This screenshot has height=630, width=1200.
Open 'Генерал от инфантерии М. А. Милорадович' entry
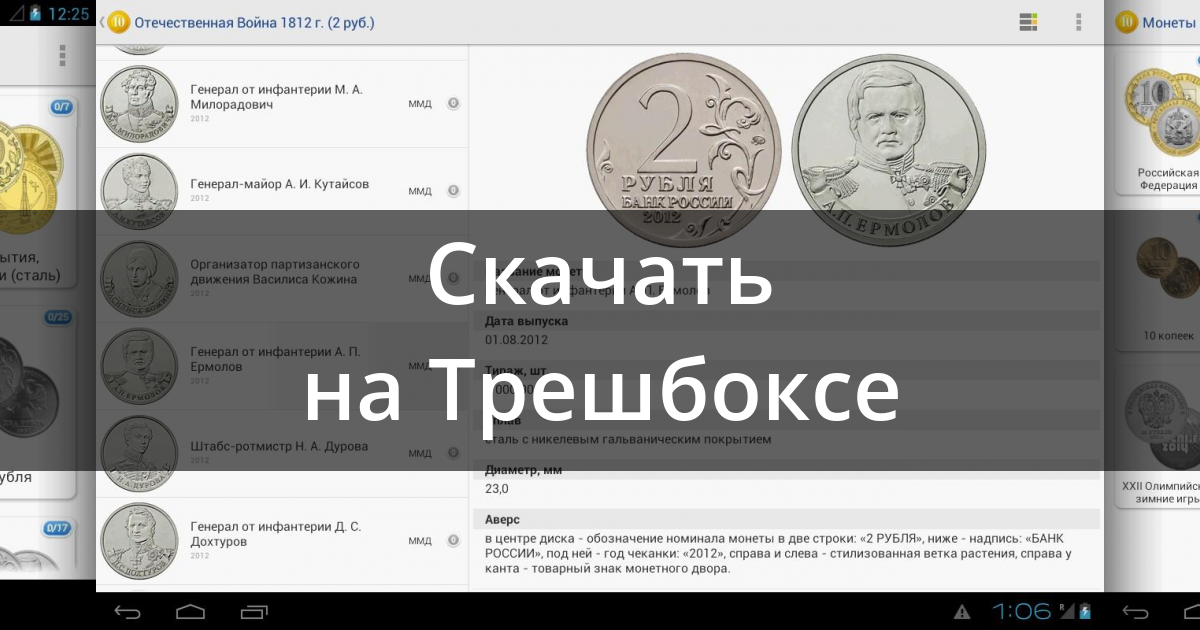pyautogui.click(x=282, y=104)
